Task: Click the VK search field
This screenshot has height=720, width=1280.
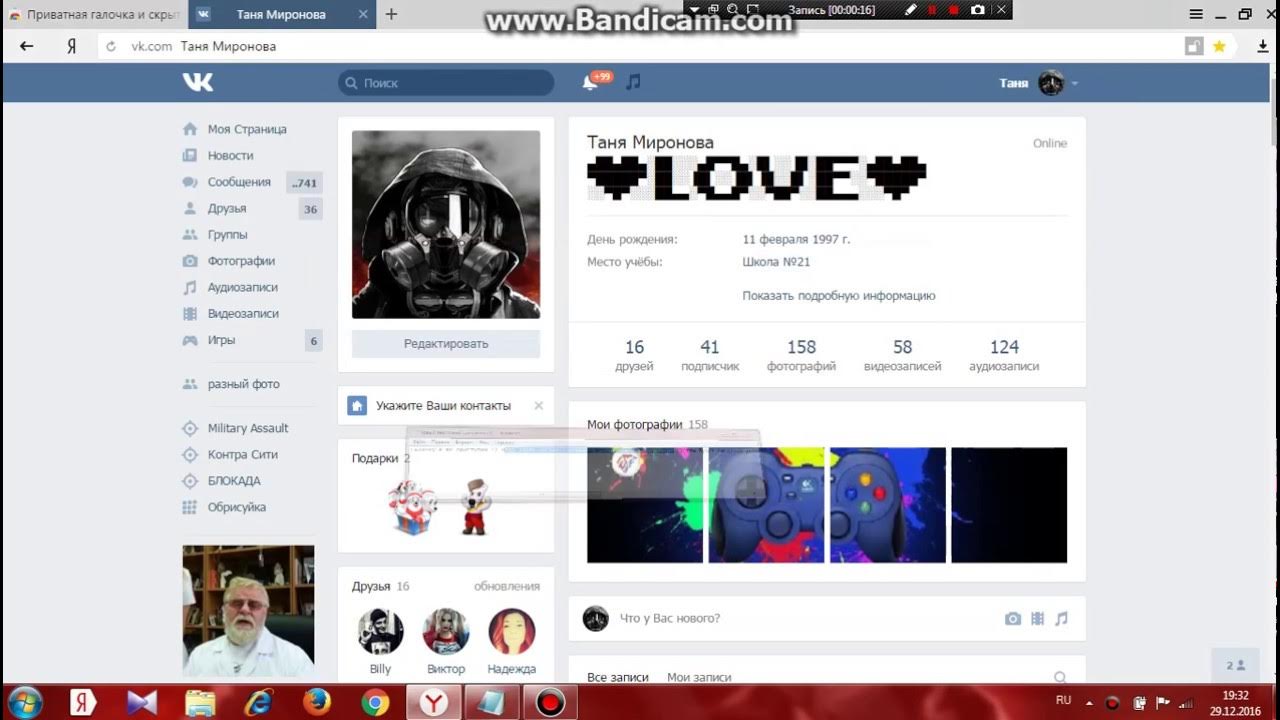Action: [x=446, y=83]
